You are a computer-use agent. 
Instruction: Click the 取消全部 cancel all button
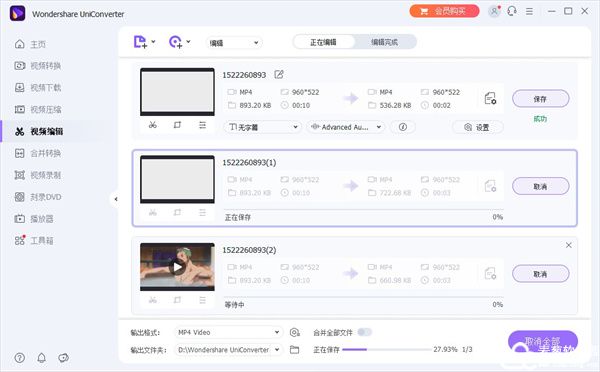543,342
